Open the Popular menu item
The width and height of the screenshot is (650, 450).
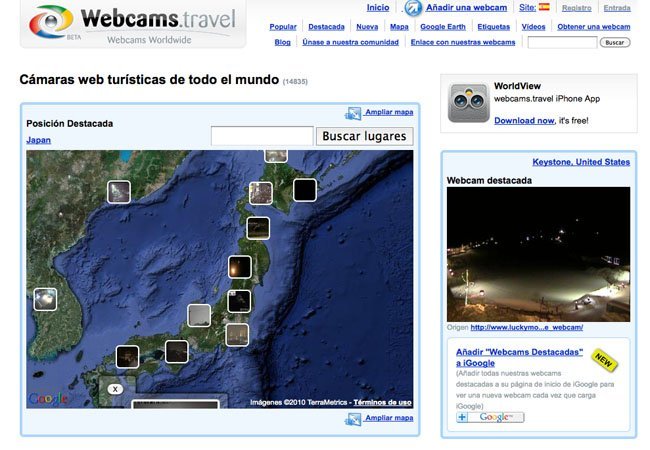283,27
